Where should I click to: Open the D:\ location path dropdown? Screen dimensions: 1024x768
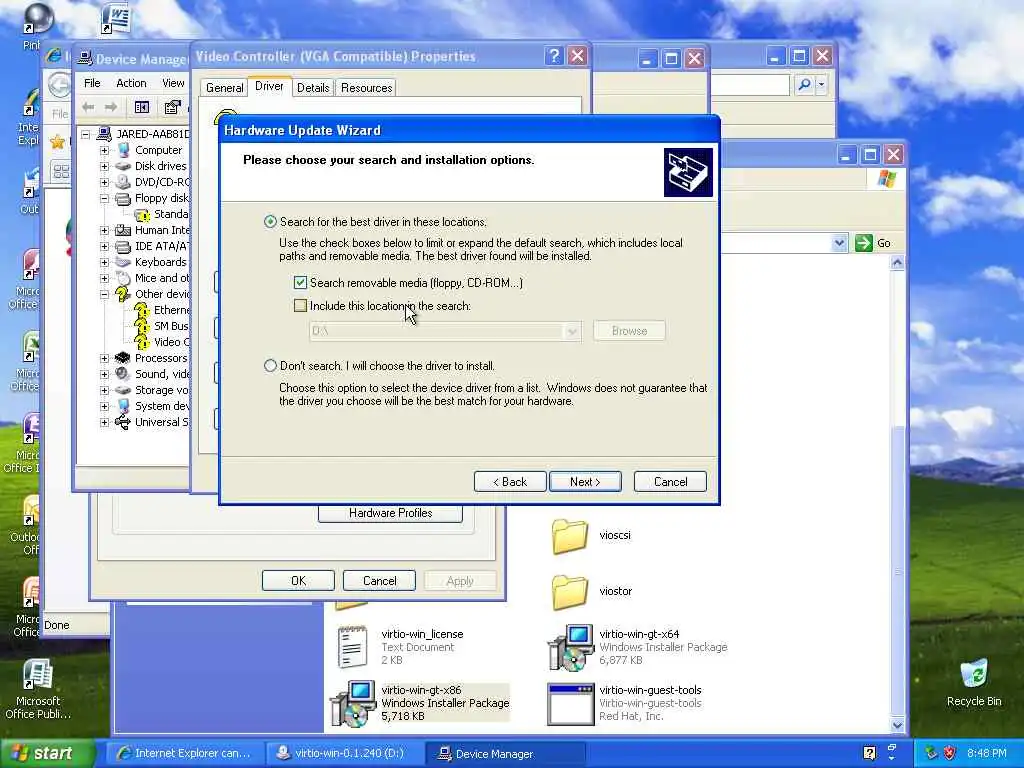pyautogui.click(x=572, y=331)
